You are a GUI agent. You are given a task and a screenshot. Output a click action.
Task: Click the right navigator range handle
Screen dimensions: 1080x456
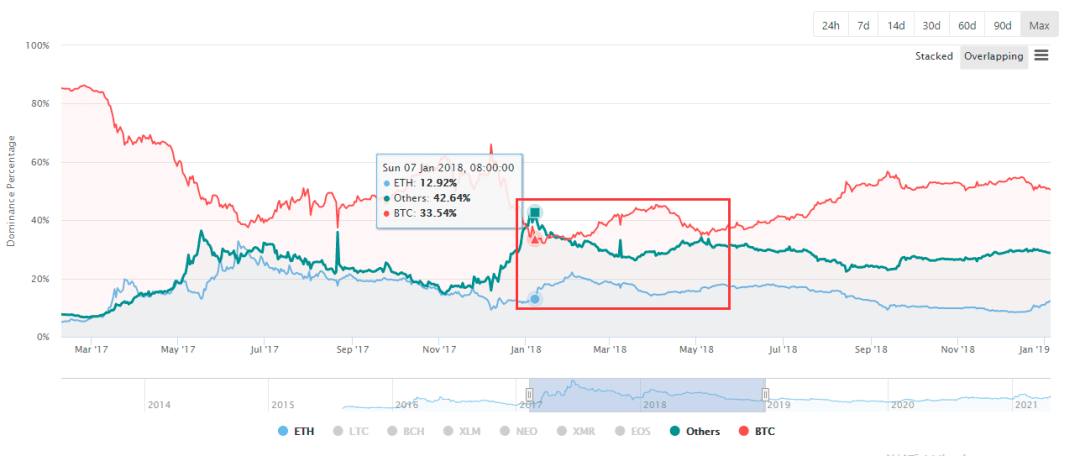tap(765, 394)
